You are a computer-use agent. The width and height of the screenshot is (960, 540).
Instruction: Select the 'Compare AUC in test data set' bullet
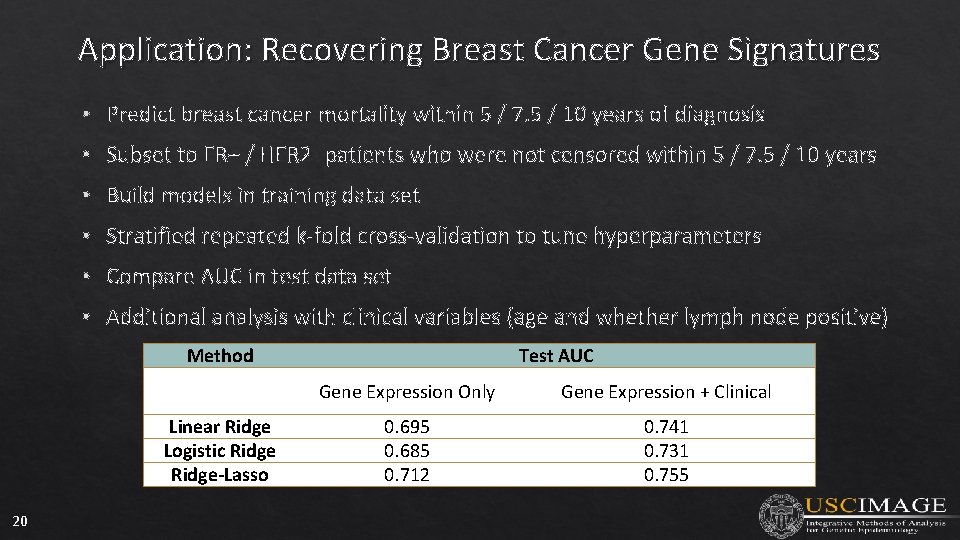point(248,276)
